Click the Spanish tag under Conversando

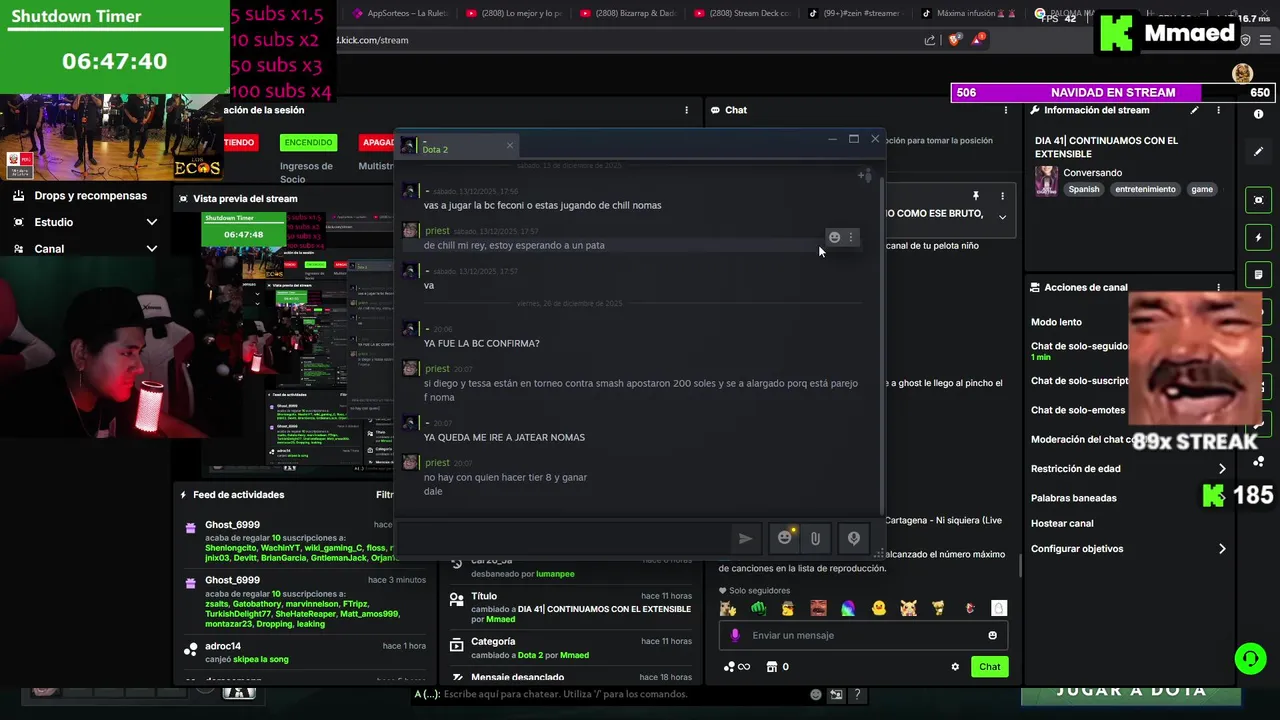[x=1083, y=189]
